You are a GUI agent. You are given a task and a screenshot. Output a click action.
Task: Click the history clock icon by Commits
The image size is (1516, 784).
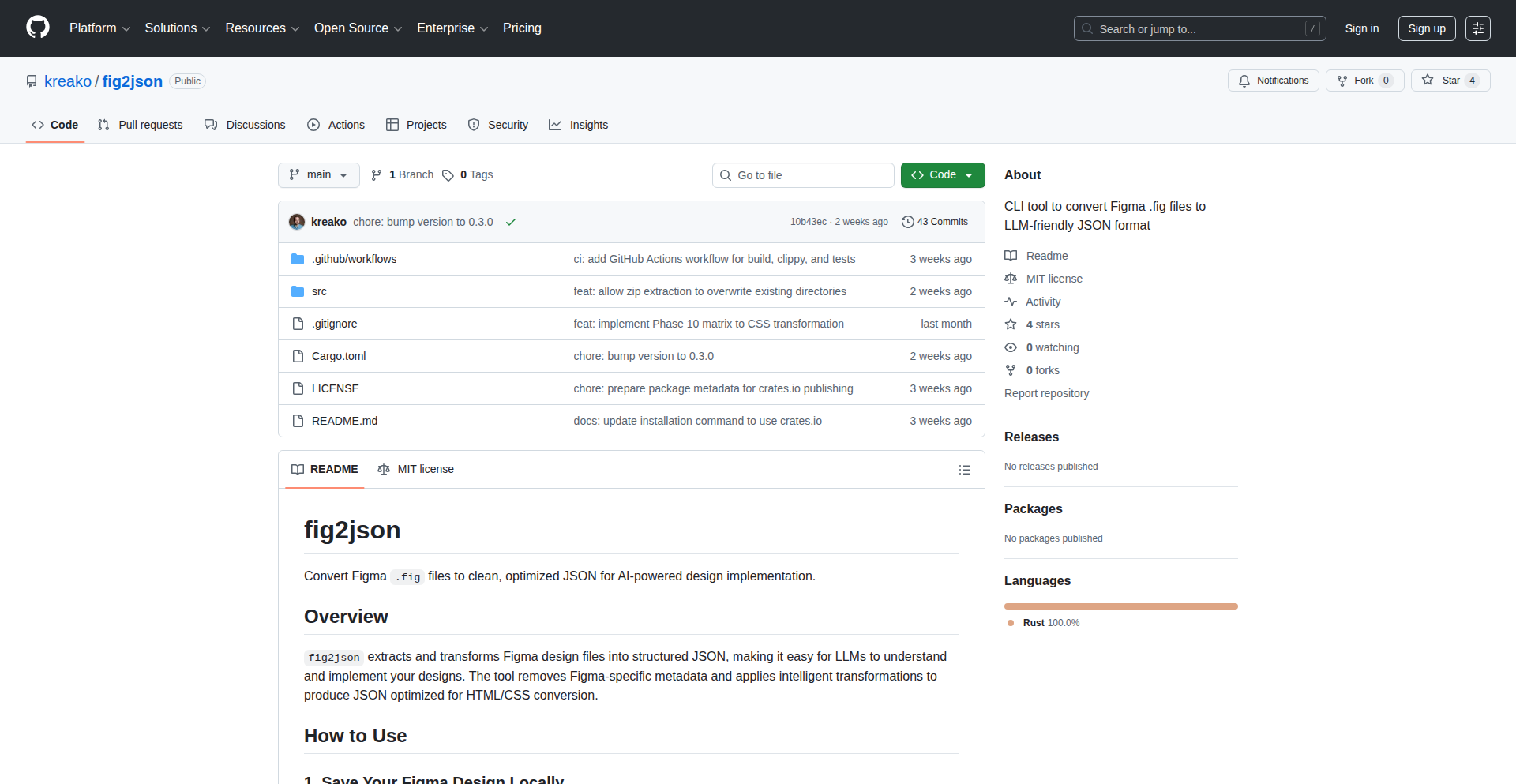(x=908, y=222)
